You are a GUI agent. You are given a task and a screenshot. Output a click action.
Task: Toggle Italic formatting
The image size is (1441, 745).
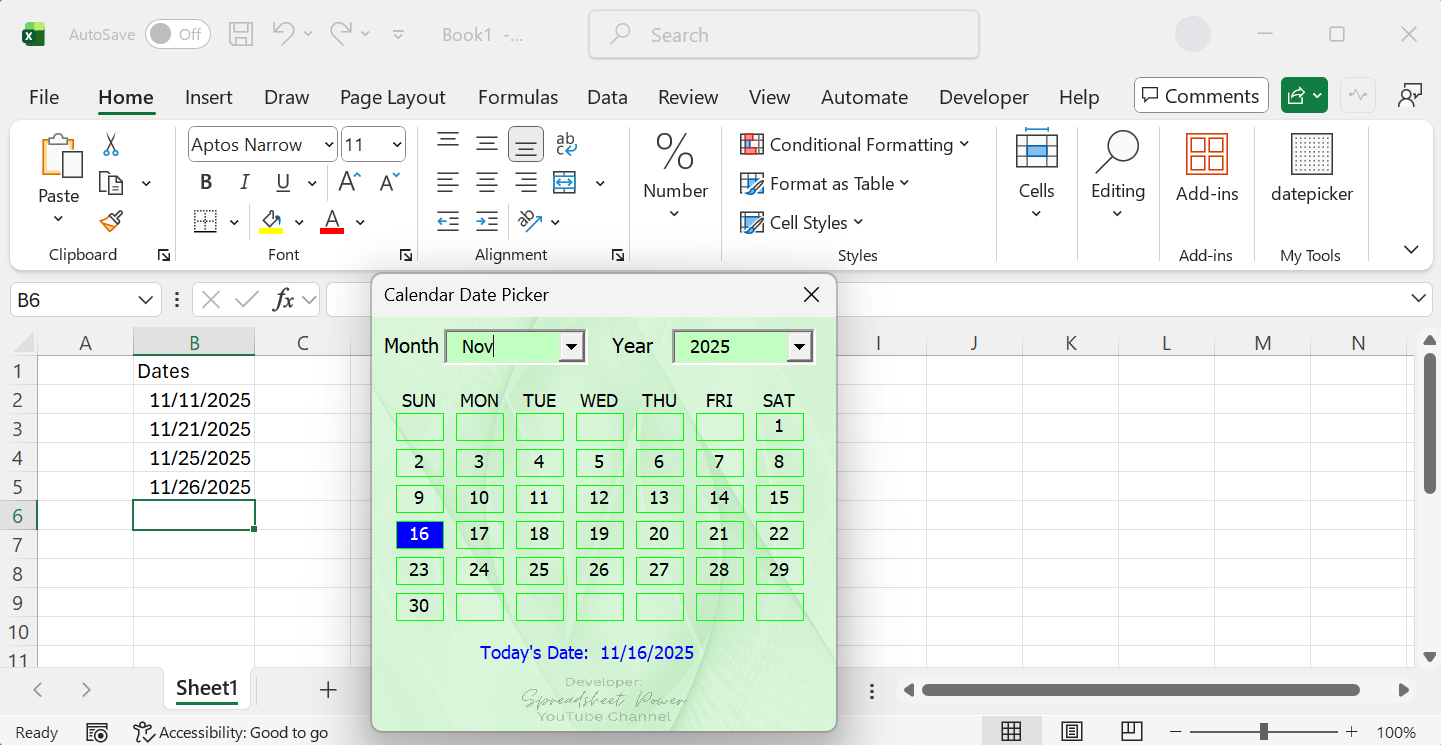244,183
